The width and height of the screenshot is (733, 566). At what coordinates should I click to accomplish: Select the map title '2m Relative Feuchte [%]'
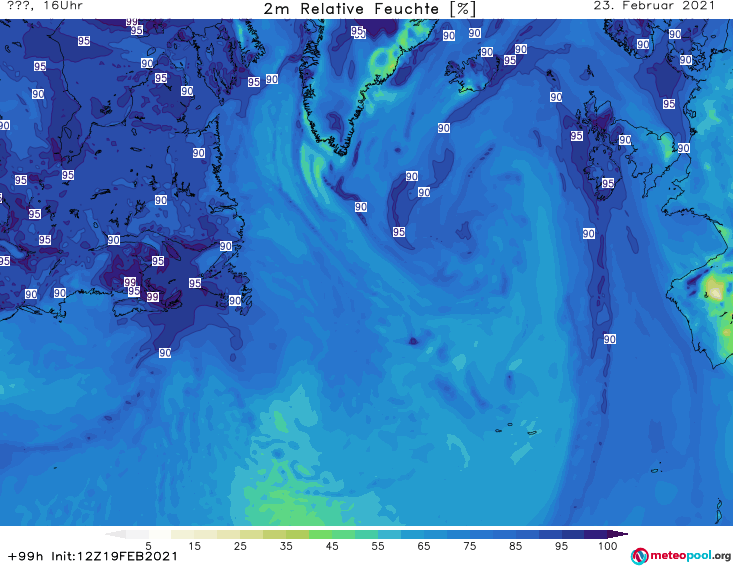(x=369, y=9)
